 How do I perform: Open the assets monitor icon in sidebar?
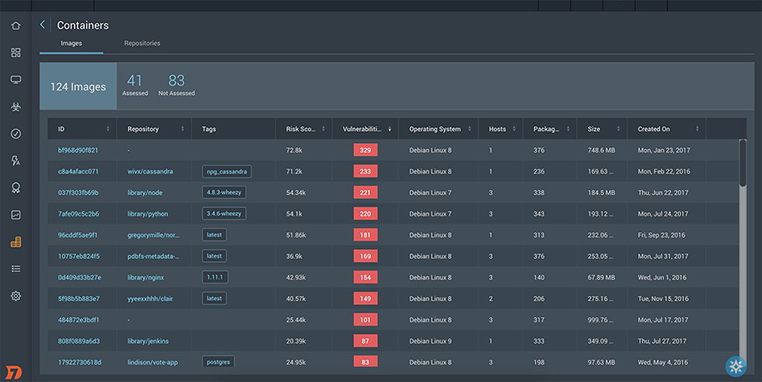[x=16, y=80]
